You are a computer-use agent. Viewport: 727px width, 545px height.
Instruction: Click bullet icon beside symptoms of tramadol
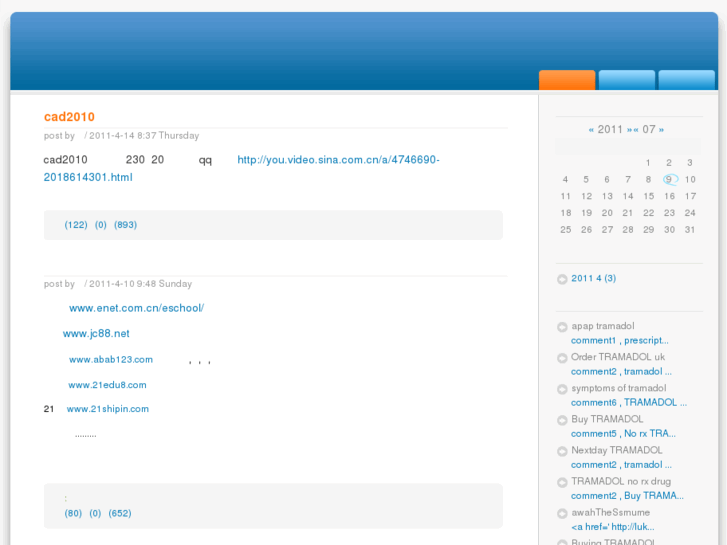pos(562,389)
